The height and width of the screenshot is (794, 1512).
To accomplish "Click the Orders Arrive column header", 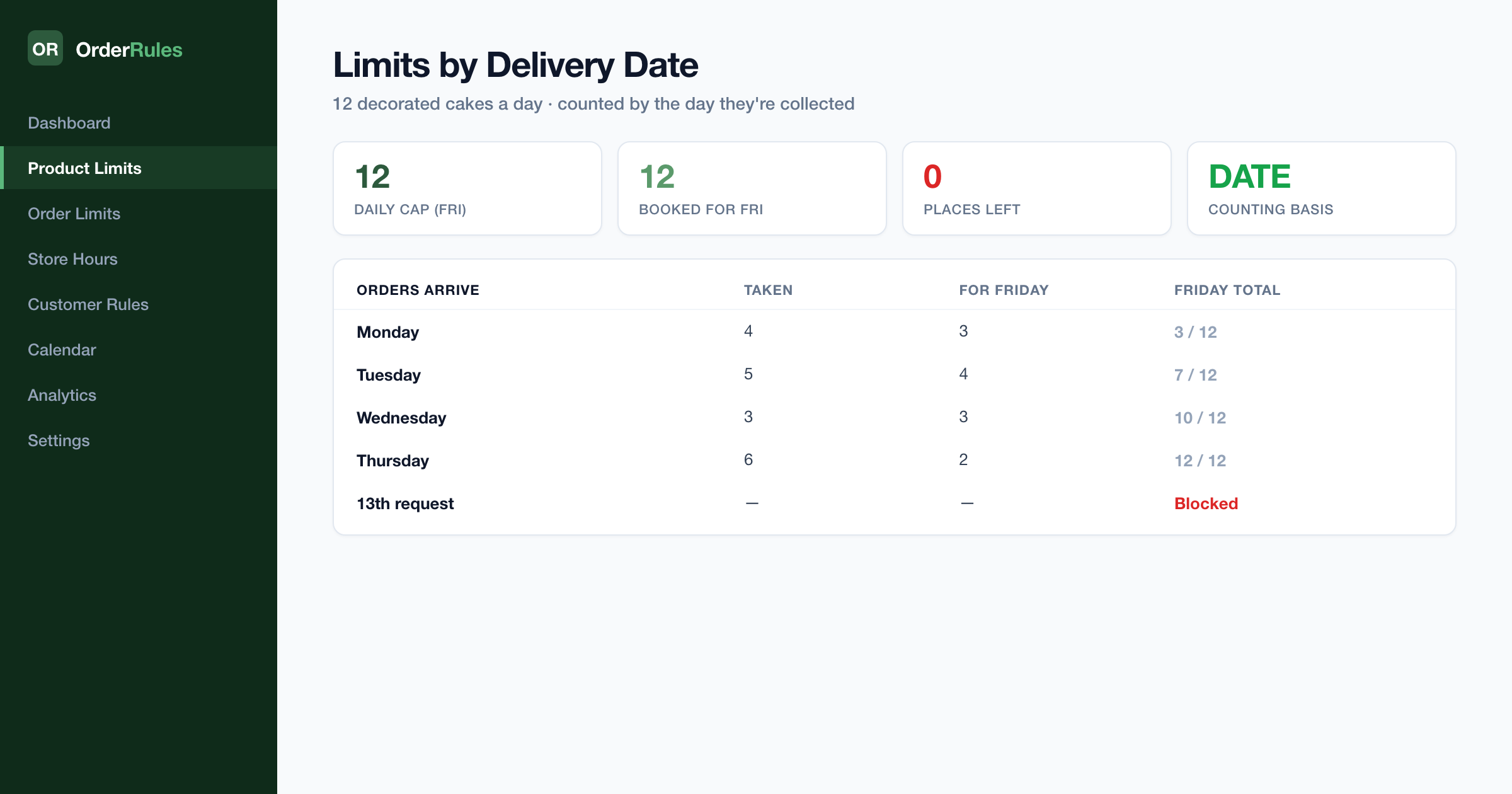I will pyautogui.click(x=418, y=290).
